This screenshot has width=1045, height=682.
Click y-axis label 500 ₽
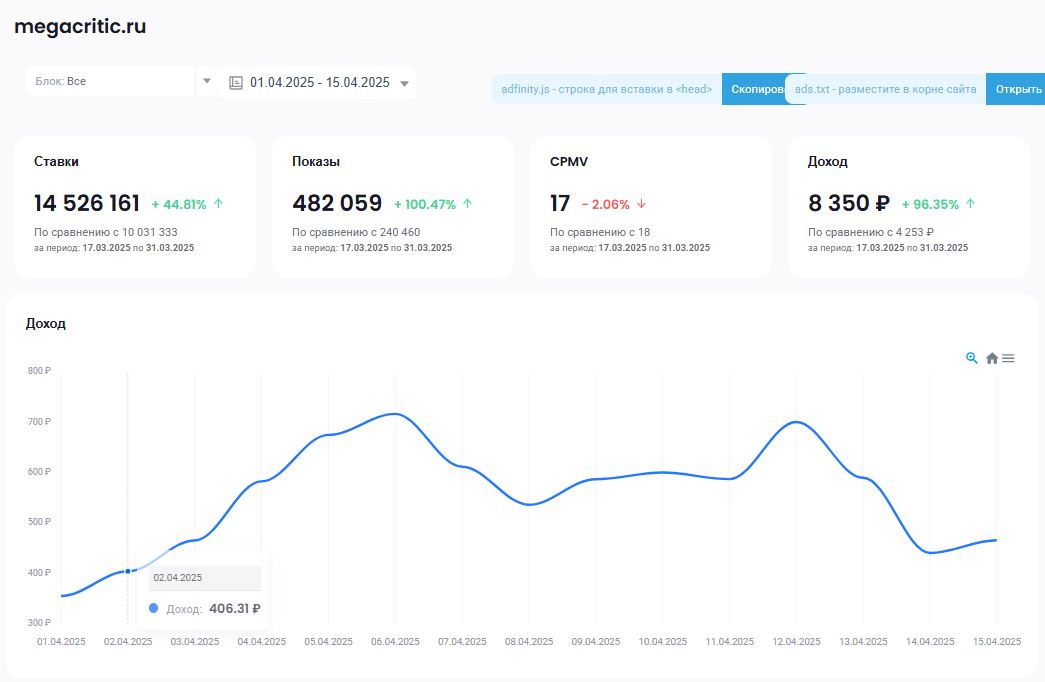click(39, 521)
